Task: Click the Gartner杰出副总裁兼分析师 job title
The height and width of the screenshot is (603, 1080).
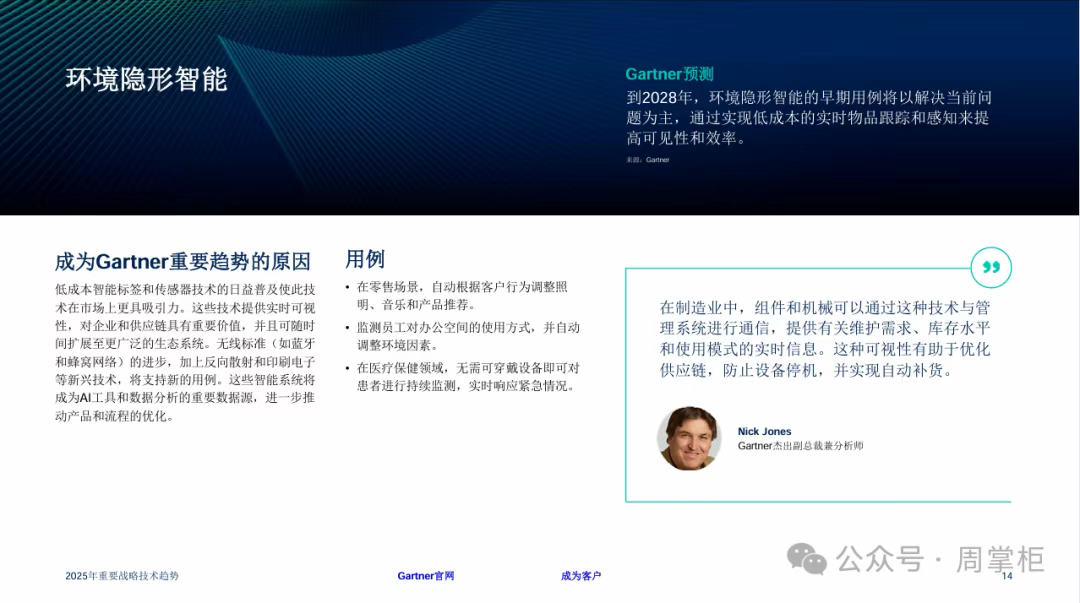Action: tap(800, 446)
